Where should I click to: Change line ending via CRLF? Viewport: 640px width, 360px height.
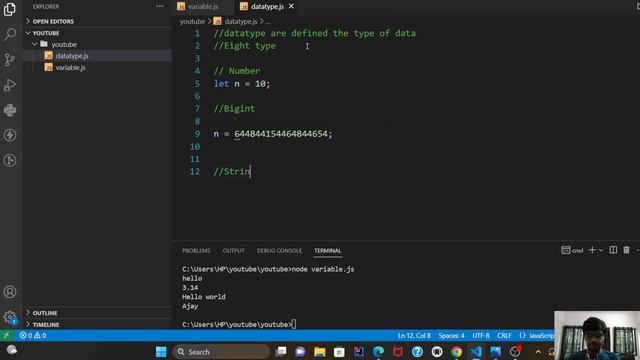[504, 336]
